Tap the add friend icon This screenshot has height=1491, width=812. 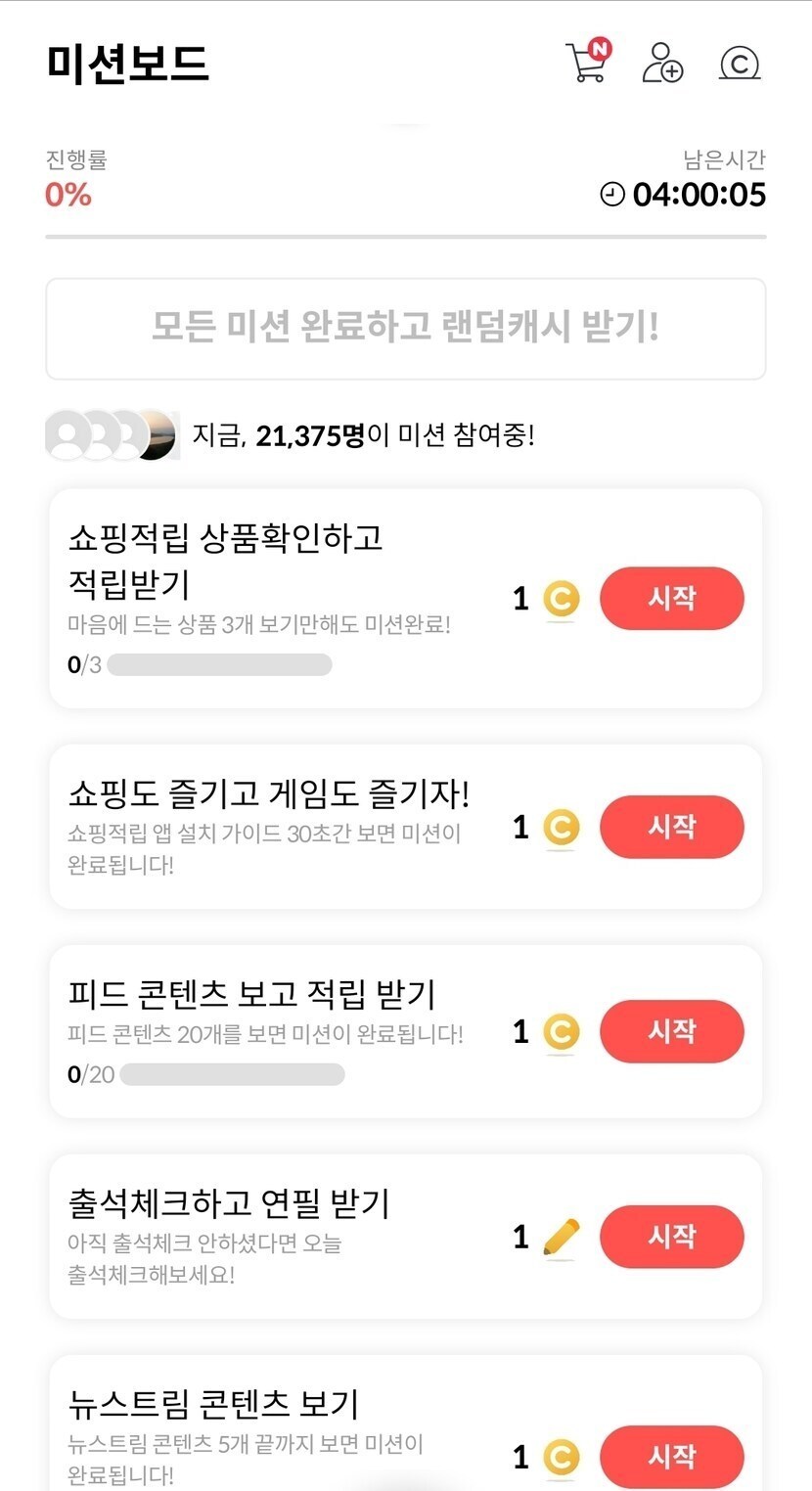(662, 64)
